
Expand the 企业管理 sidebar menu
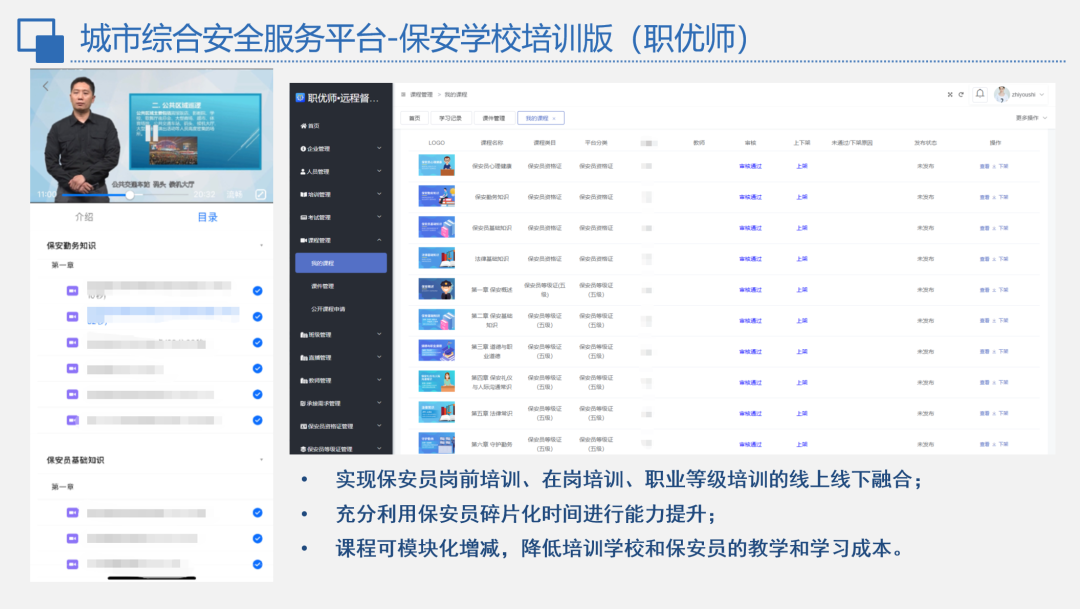pos(341,149)
